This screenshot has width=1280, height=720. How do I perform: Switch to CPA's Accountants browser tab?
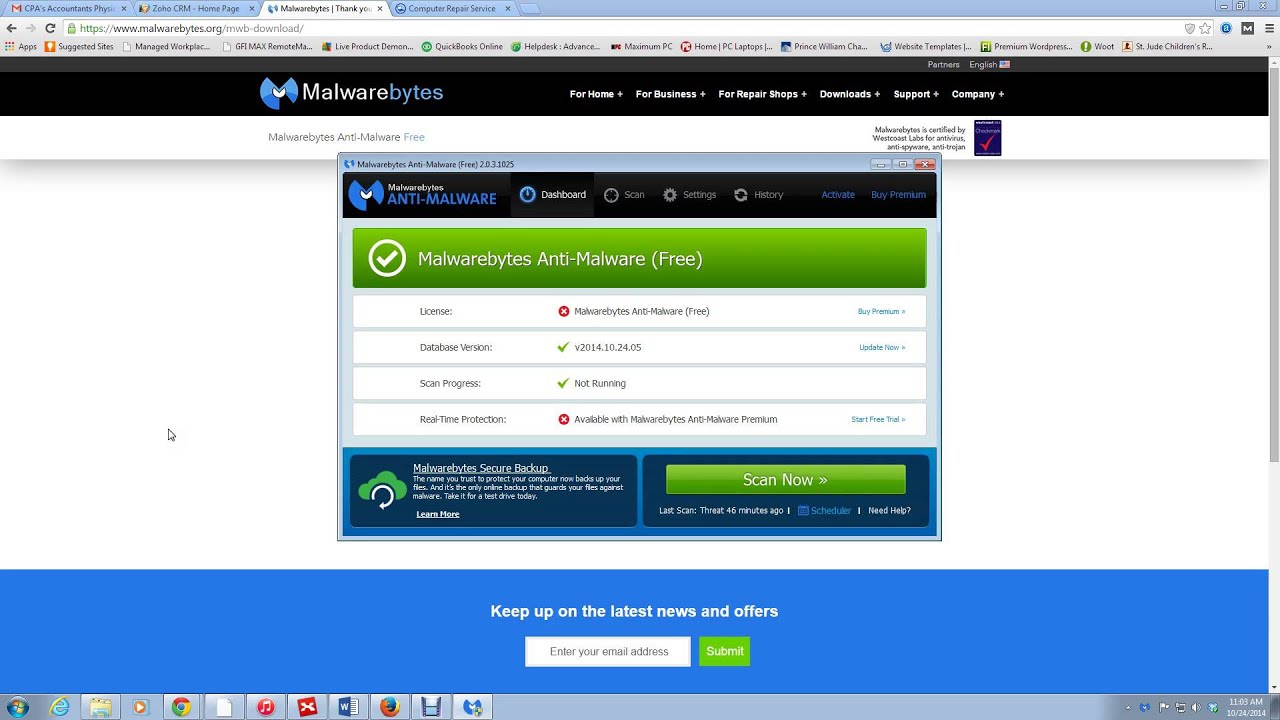68,8
